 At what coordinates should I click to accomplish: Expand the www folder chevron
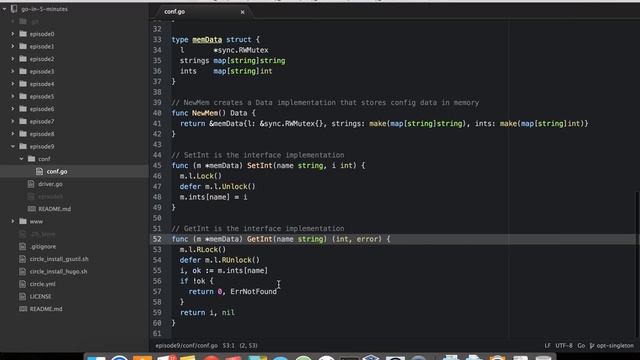(x=13, y=221)
